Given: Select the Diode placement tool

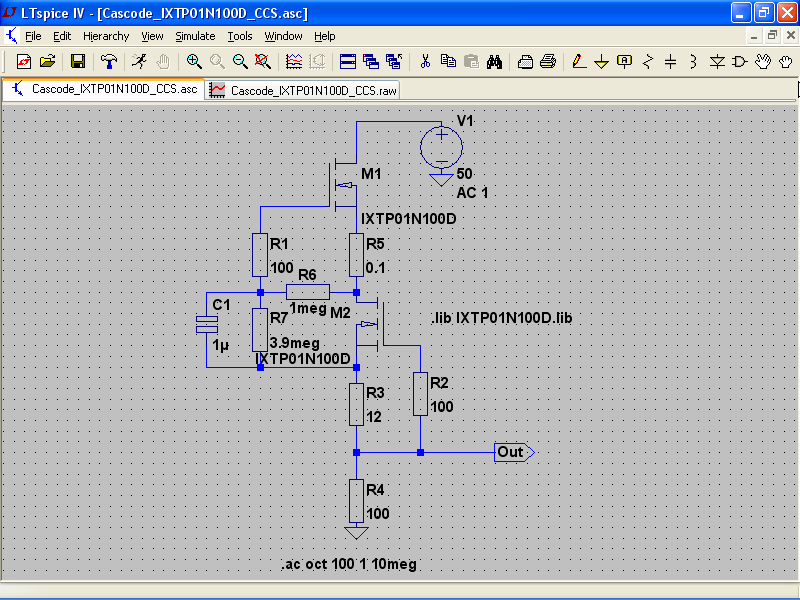Looking at the screenshot, I should click(717, 62).
